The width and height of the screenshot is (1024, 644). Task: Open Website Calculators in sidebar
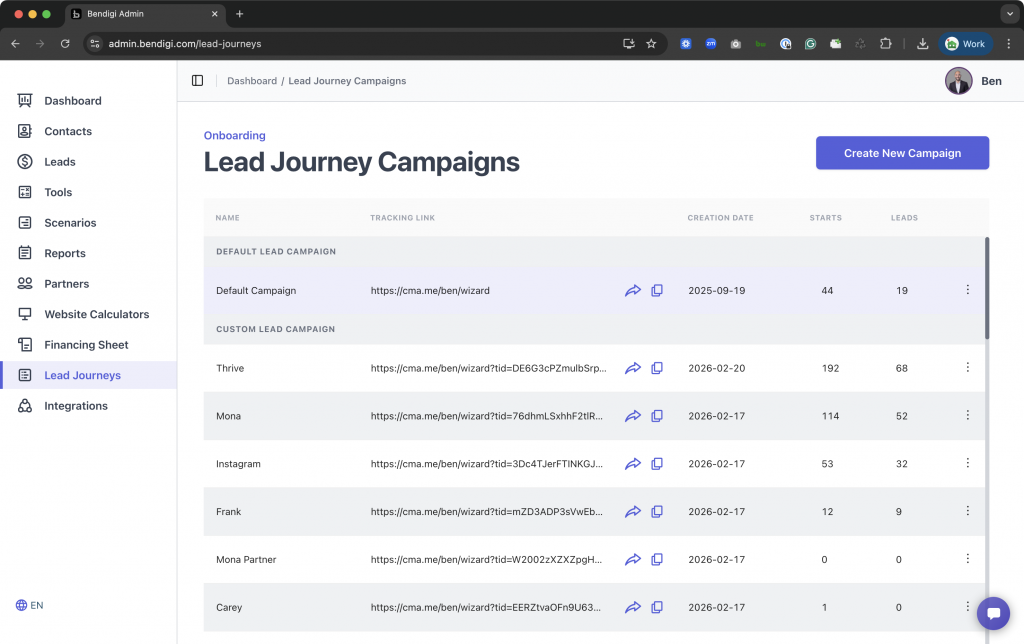pos(96,314)
